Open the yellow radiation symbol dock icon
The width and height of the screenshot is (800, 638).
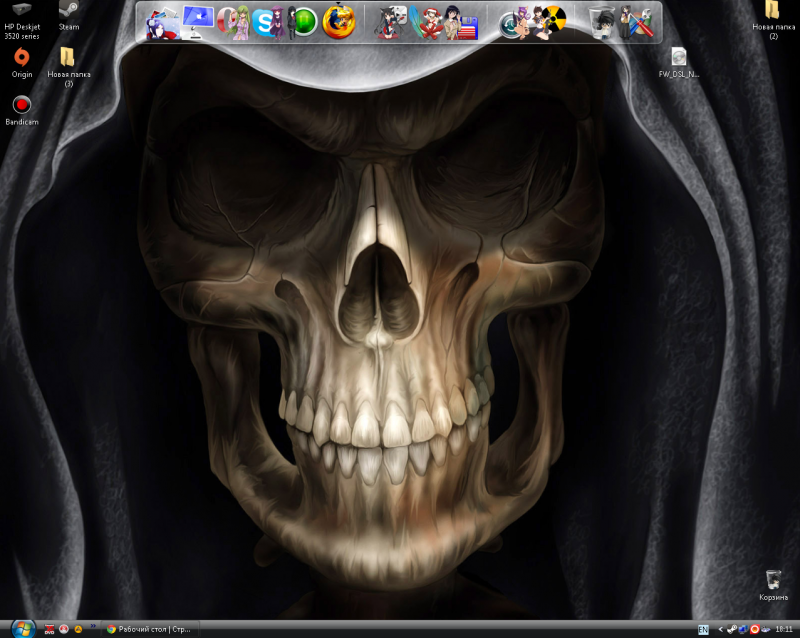(x=550, y=22)
